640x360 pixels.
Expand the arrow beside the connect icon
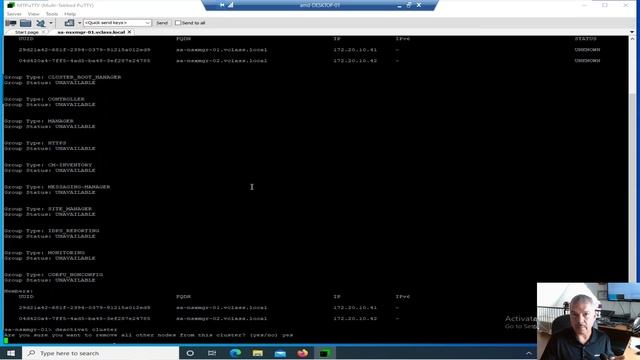[51, 23]
